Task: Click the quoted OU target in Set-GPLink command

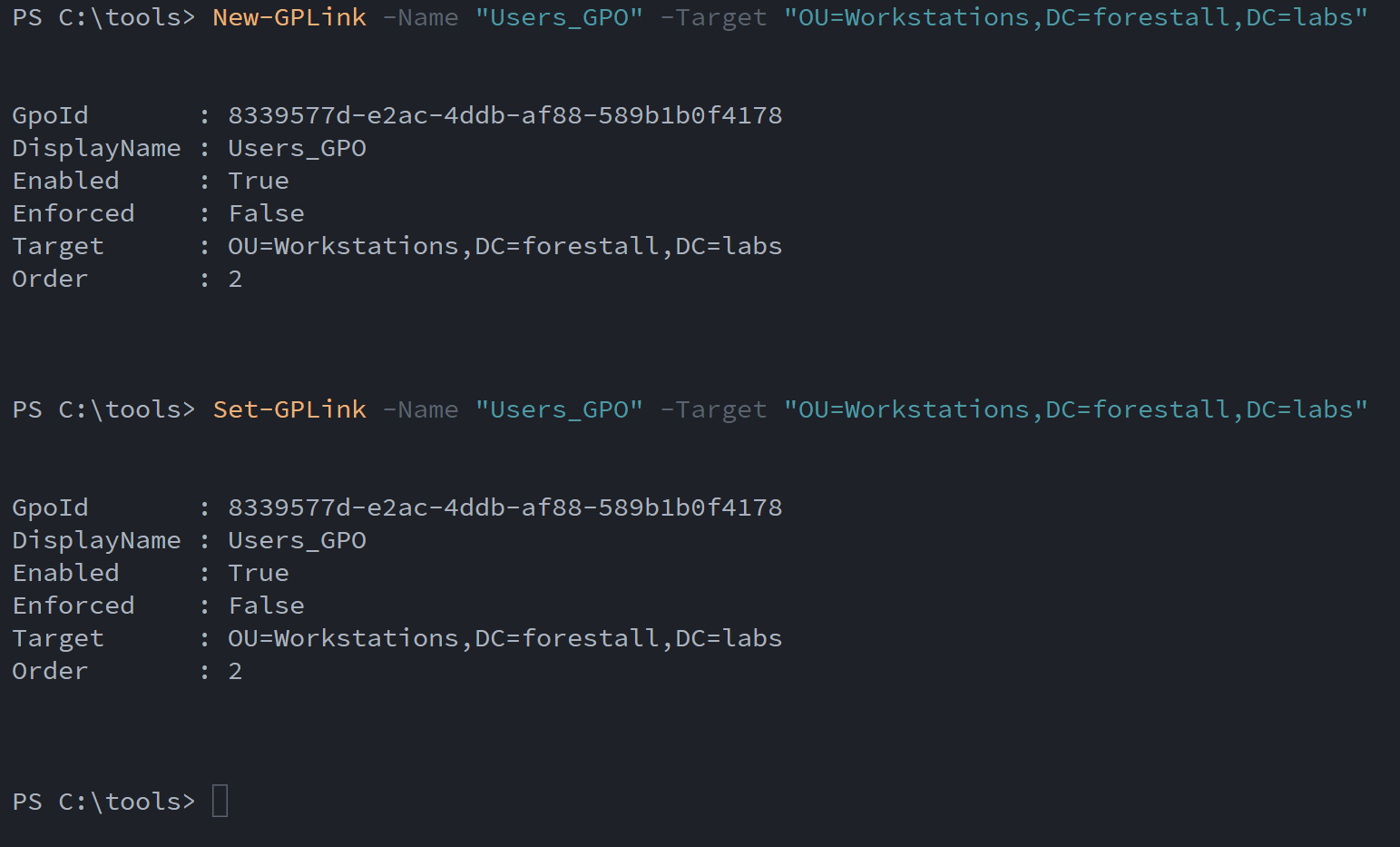Action: pyautogui.click(x=1075, y=409)
